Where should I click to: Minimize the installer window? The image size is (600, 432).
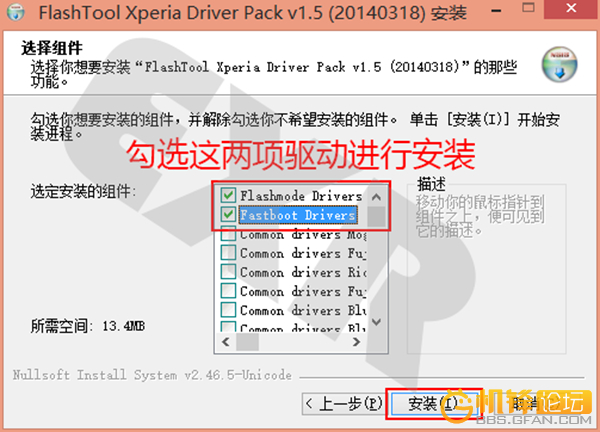496,10
